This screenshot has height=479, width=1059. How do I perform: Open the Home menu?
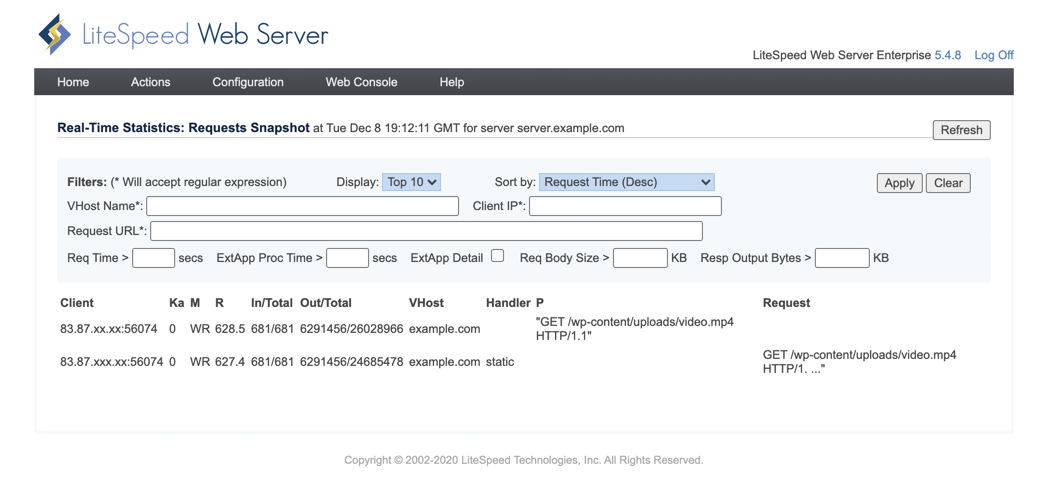coord(73,82)
